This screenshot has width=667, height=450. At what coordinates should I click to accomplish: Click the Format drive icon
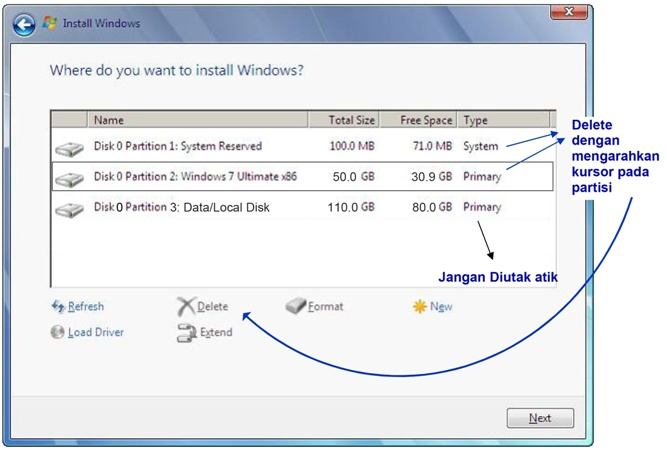[x=295, y=307]
